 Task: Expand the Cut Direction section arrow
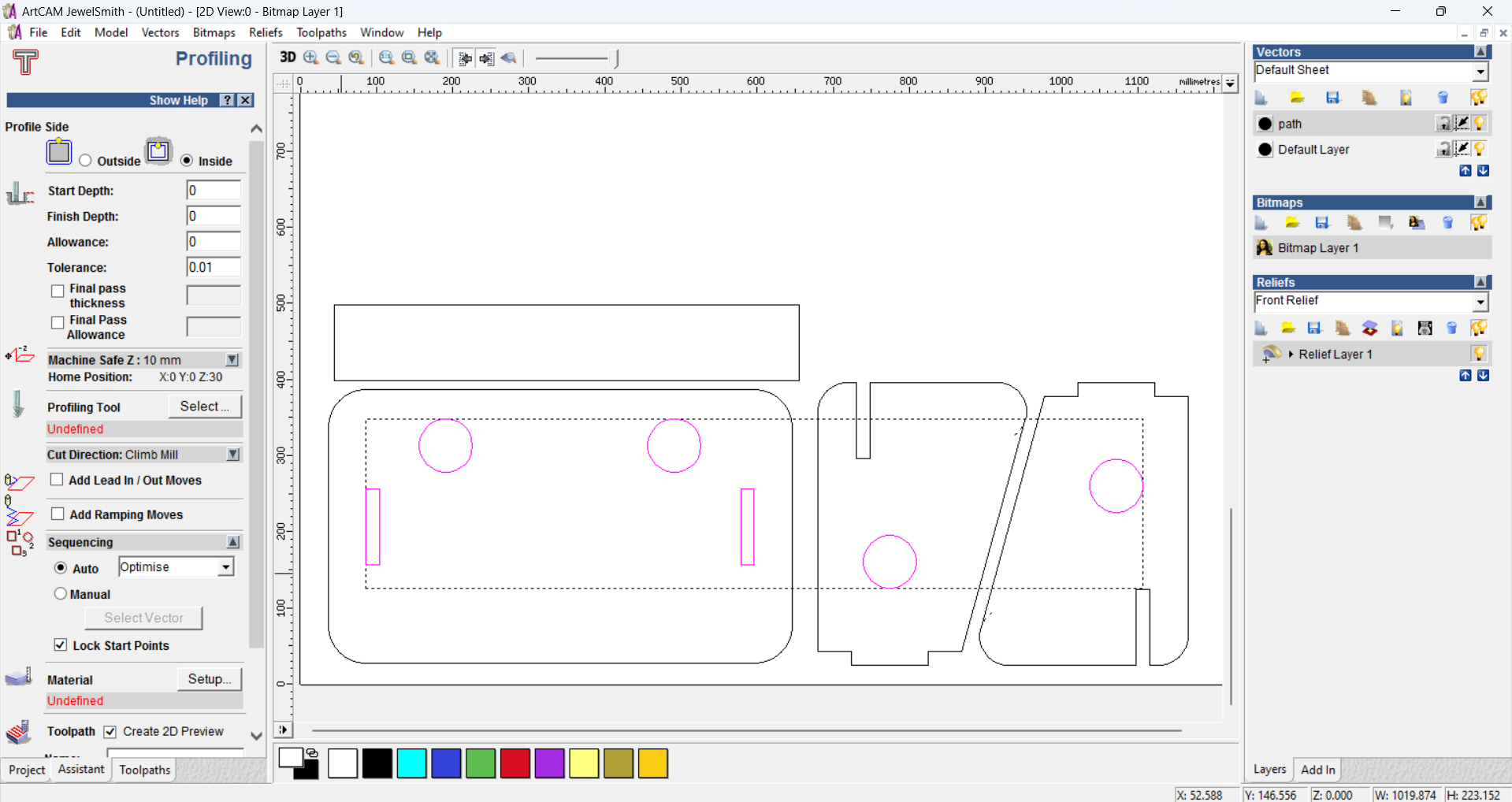tap(232, 455)
